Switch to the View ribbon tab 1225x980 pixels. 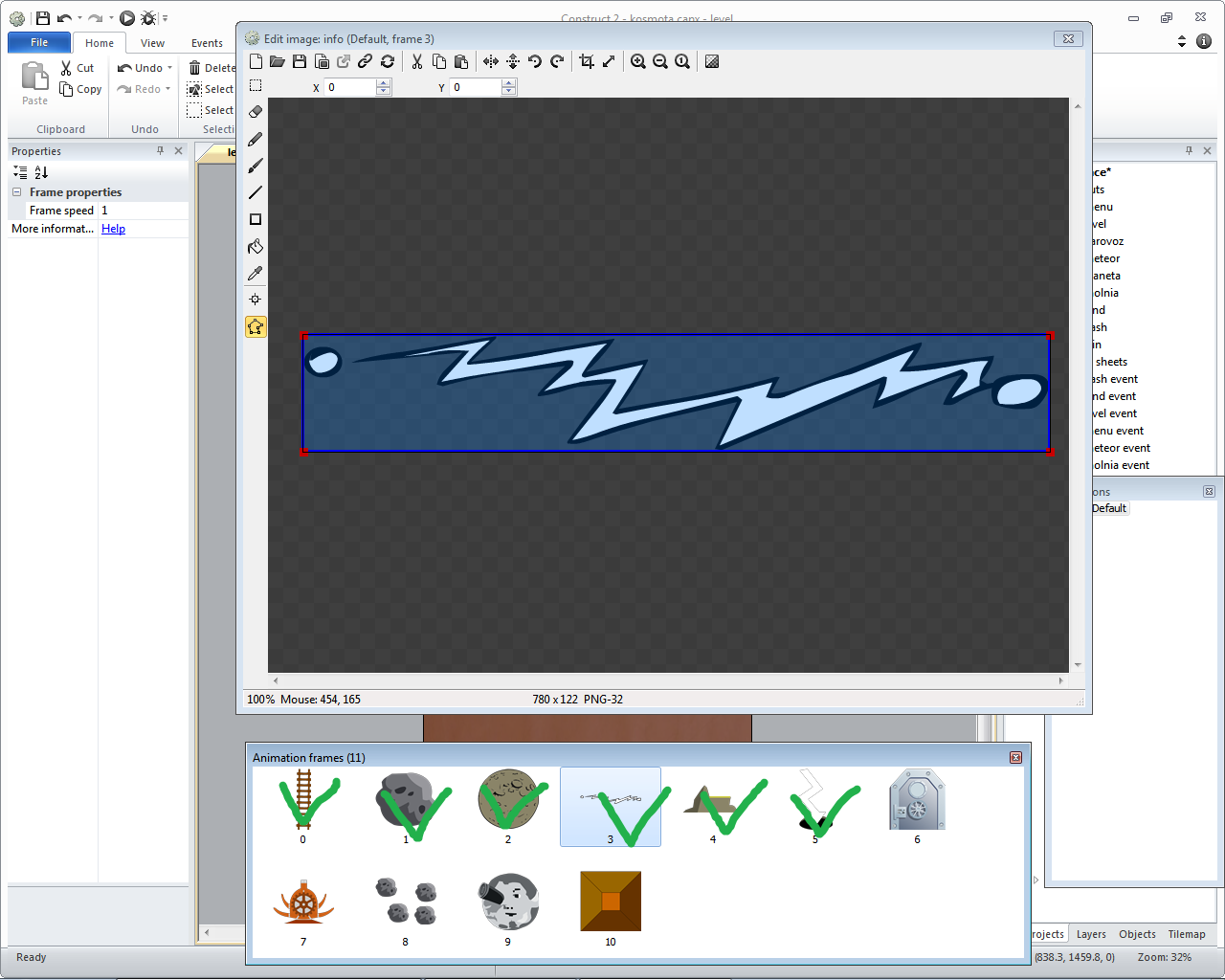(x=152, y=43)
